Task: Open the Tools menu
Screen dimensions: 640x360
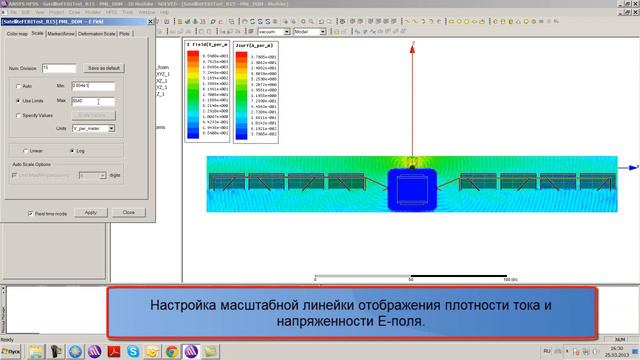Action: click(128, 12)
